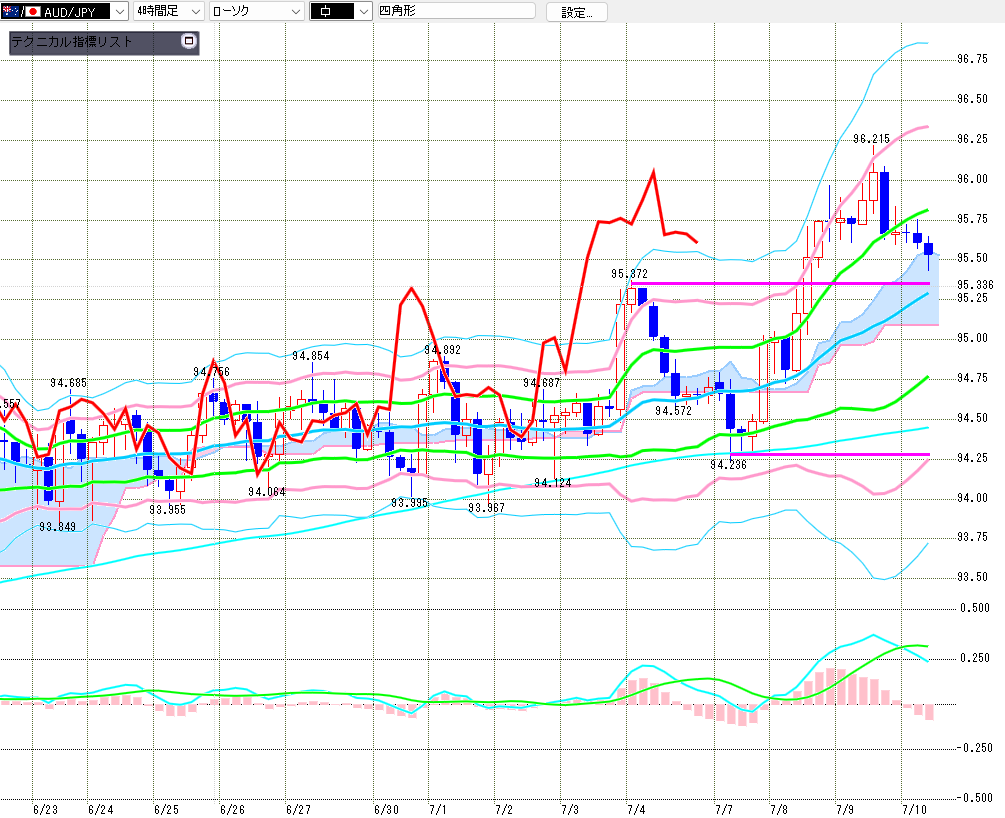Click the -0.500 oscillator axis label
The height and width of the screenshot is (818, 1005).
pyautogui.click(x=974, y=797)
